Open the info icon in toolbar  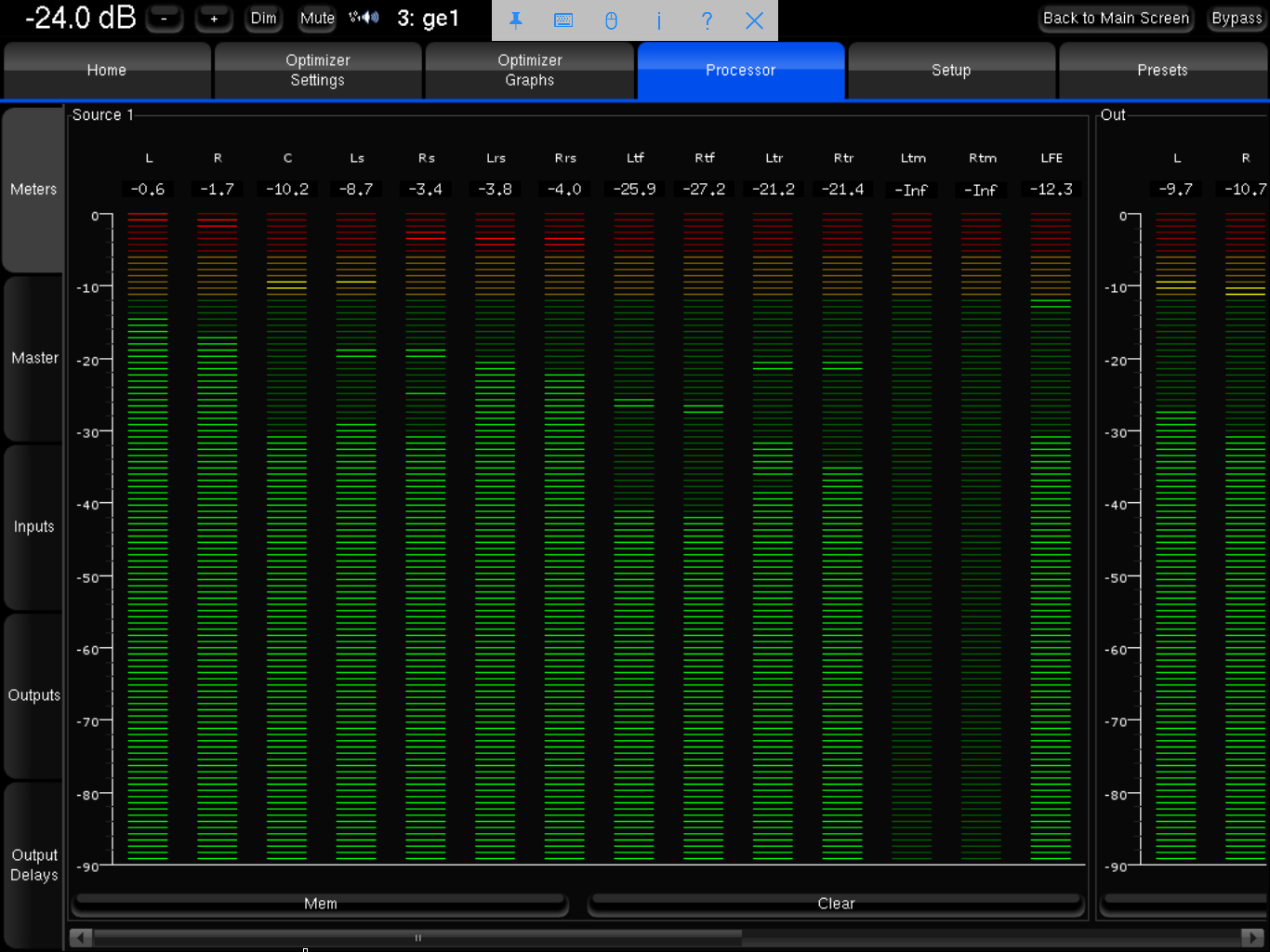(659, 20)
